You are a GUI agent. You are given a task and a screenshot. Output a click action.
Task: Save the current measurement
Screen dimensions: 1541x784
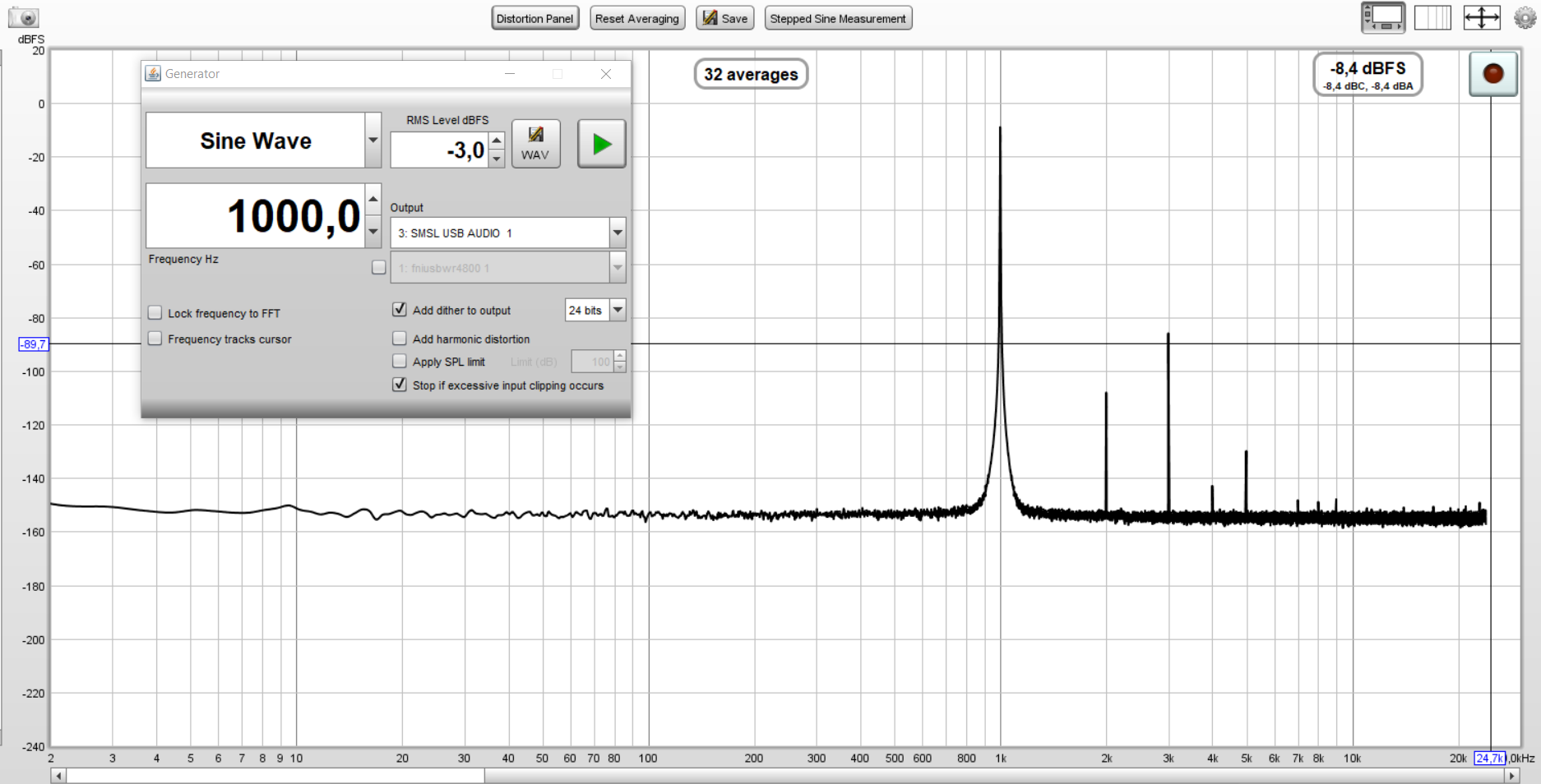[x=725, y=18]
